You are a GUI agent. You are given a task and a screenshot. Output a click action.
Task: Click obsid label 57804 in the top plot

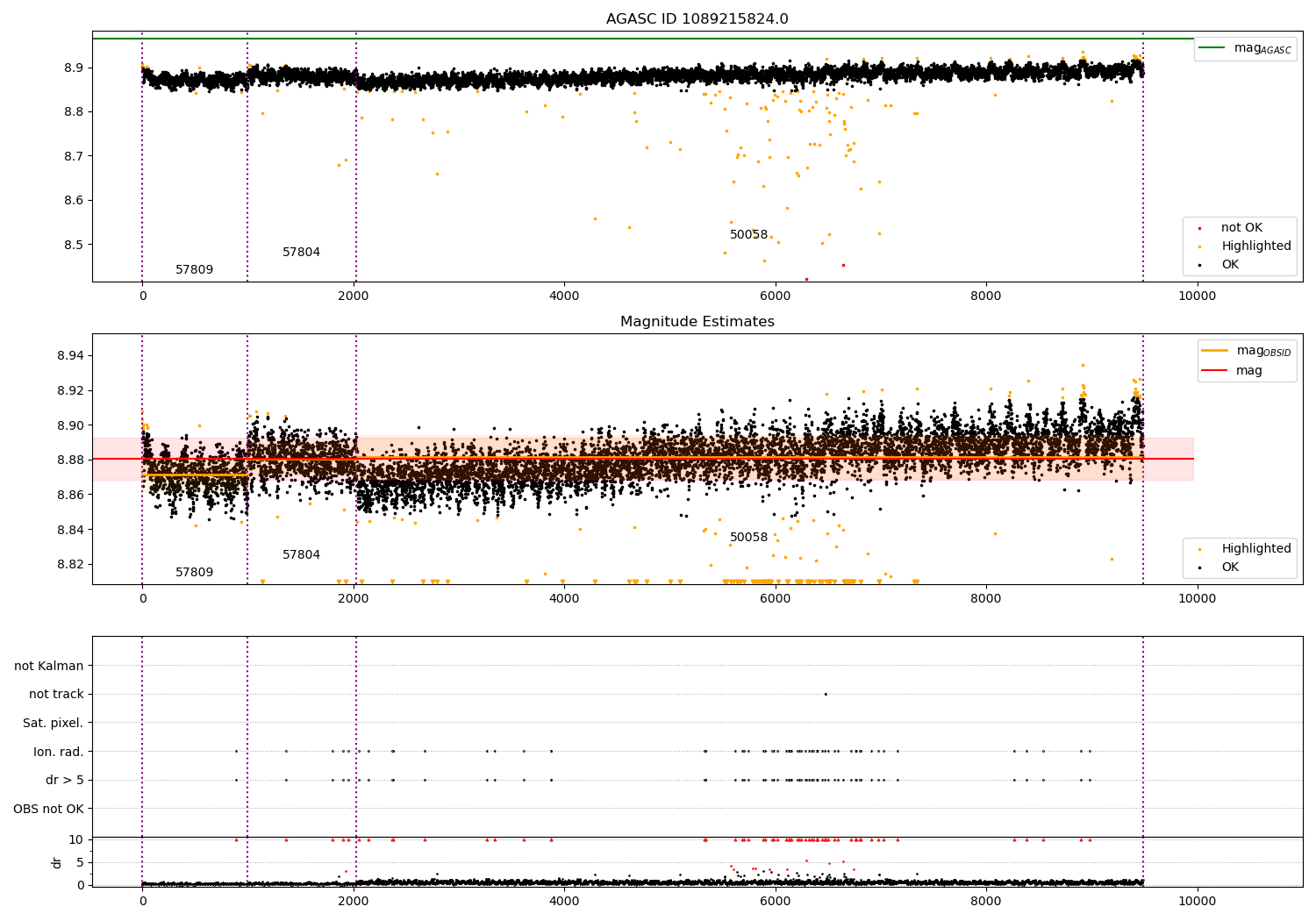301,253
